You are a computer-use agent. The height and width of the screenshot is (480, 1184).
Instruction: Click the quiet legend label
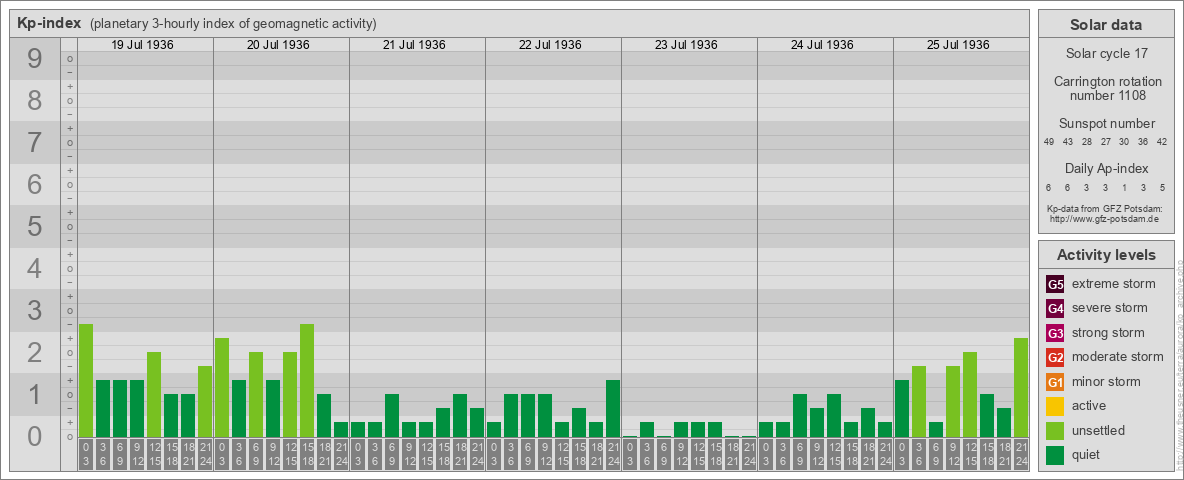point(1088,455)
